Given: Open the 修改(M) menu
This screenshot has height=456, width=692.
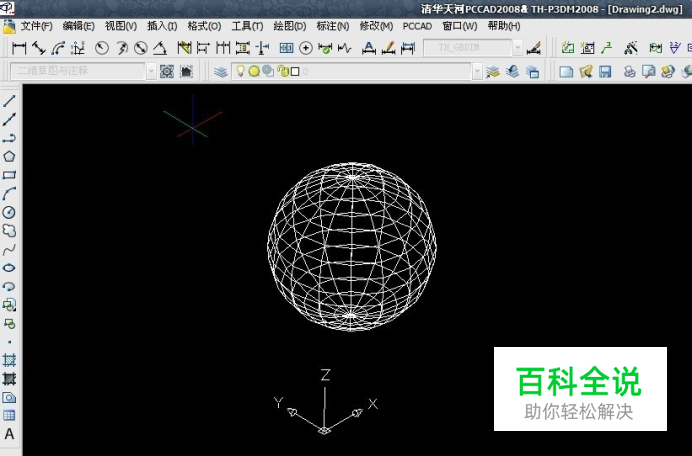Looking at the screenshot, I should [x=376, y=26].
